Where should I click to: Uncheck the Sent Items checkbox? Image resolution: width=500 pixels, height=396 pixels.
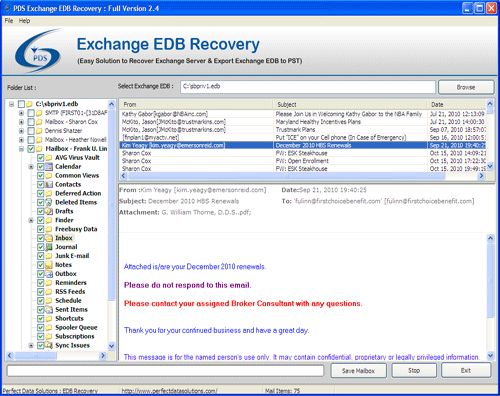click(41, 310)
